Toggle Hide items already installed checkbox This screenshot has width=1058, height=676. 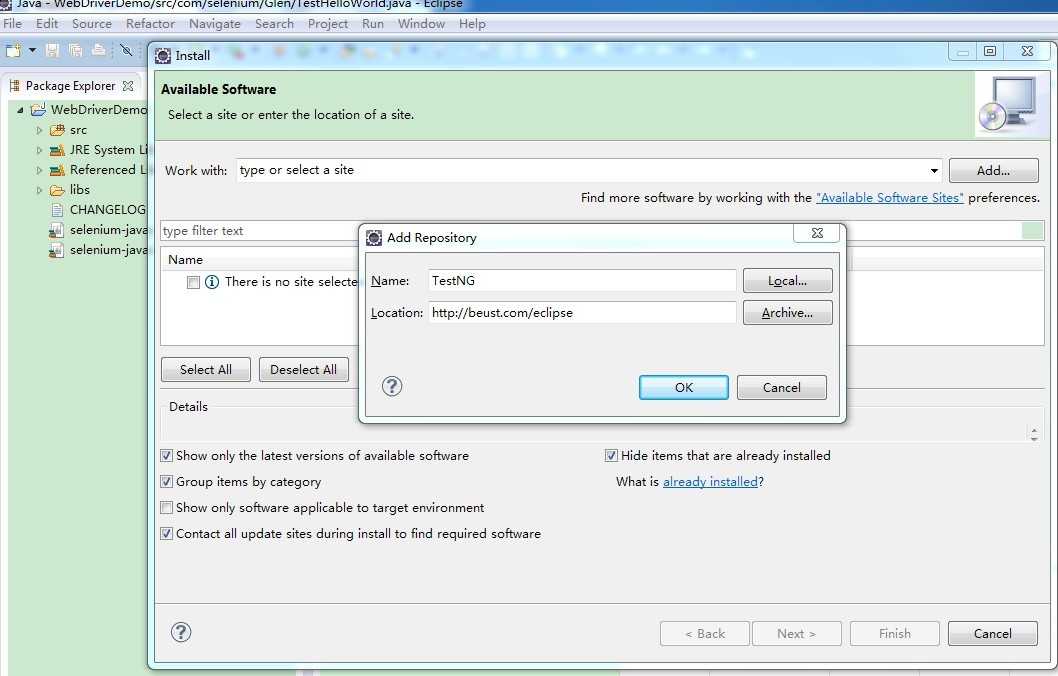point(611,455)
